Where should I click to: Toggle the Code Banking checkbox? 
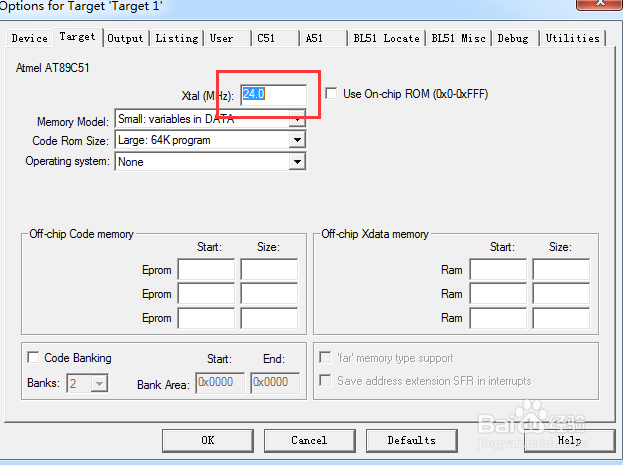(33, 357)
